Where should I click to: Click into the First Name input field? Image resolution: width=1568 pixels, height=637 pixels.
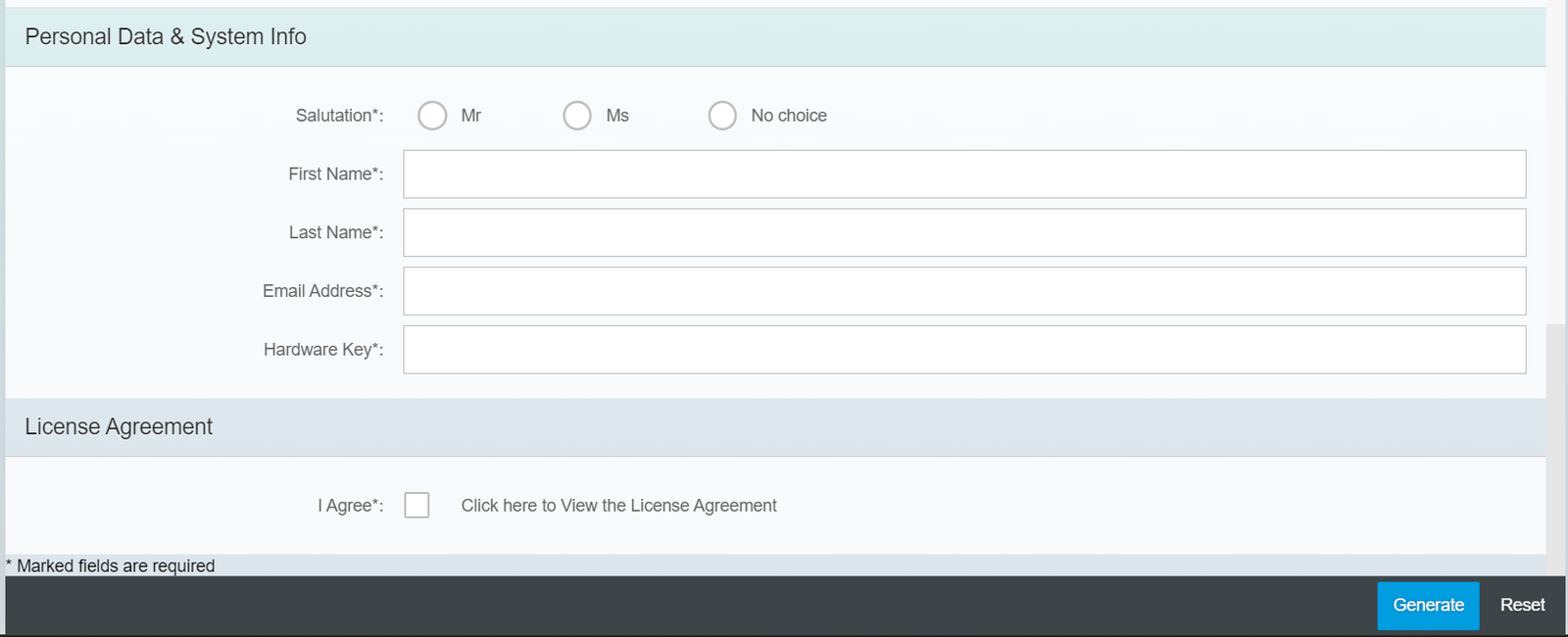pyautogui.click(x=963, y=174)
